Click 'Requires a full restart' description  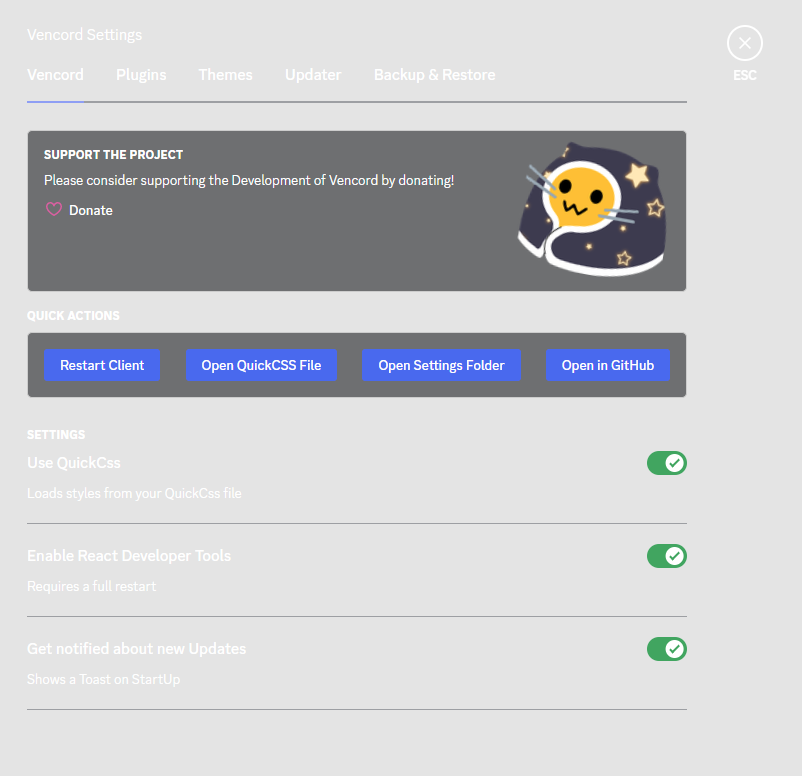click(x=92, y=586)
